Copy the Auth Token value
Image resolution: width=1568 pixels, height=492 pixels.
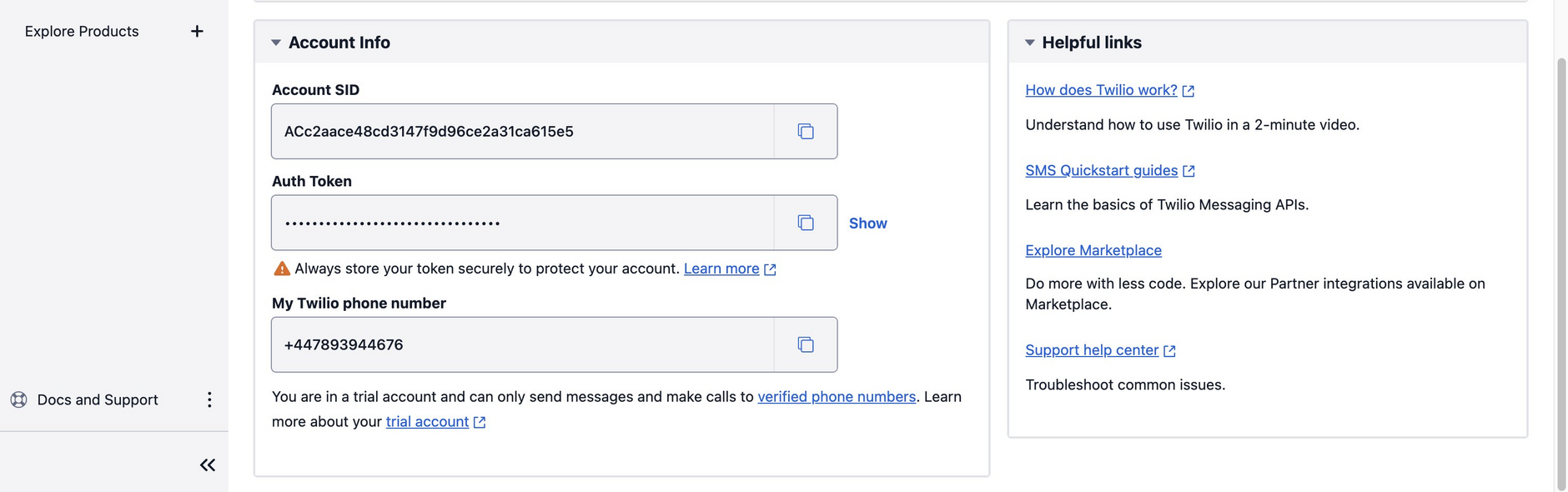tap(805, 223)
